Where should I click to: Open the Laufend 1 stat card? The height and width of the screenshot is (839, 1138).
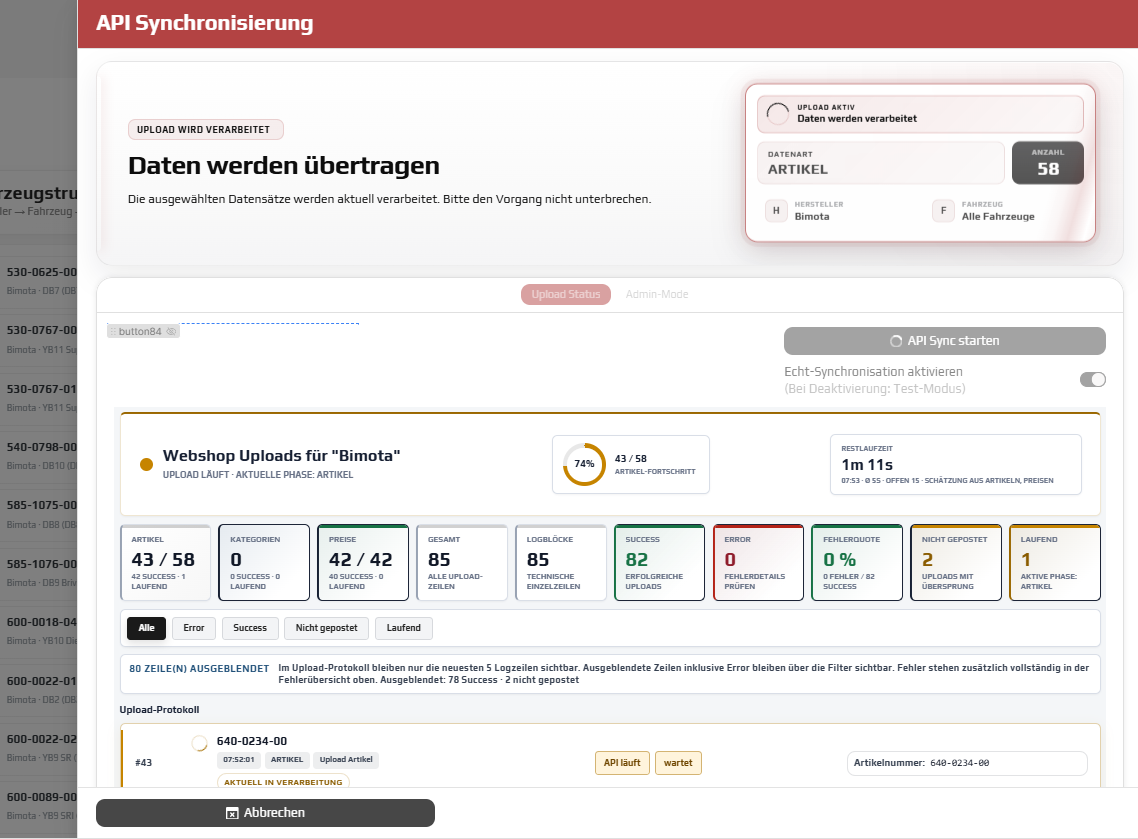pos(1055,562)
